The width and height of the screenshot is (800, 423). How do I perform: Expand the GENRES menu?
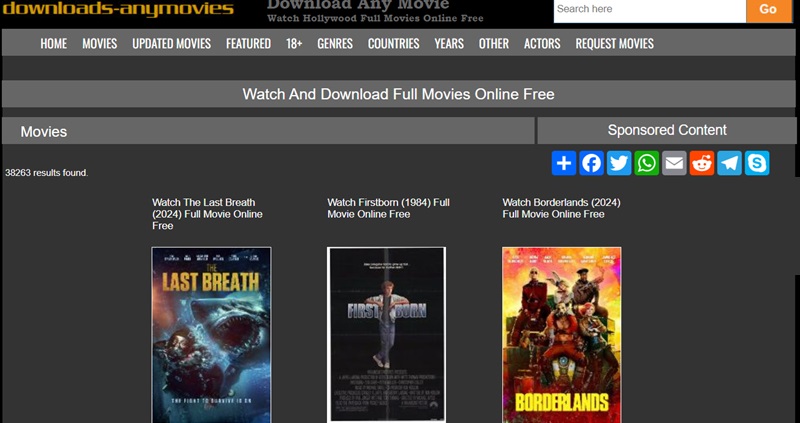point(335,43)
